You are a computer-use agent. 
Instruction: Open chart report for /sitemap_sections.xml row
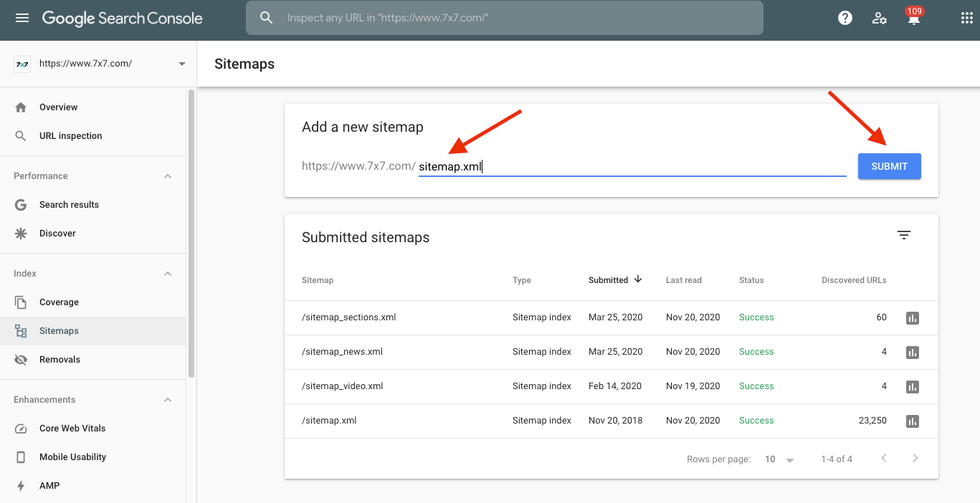[x=912, y=318]
